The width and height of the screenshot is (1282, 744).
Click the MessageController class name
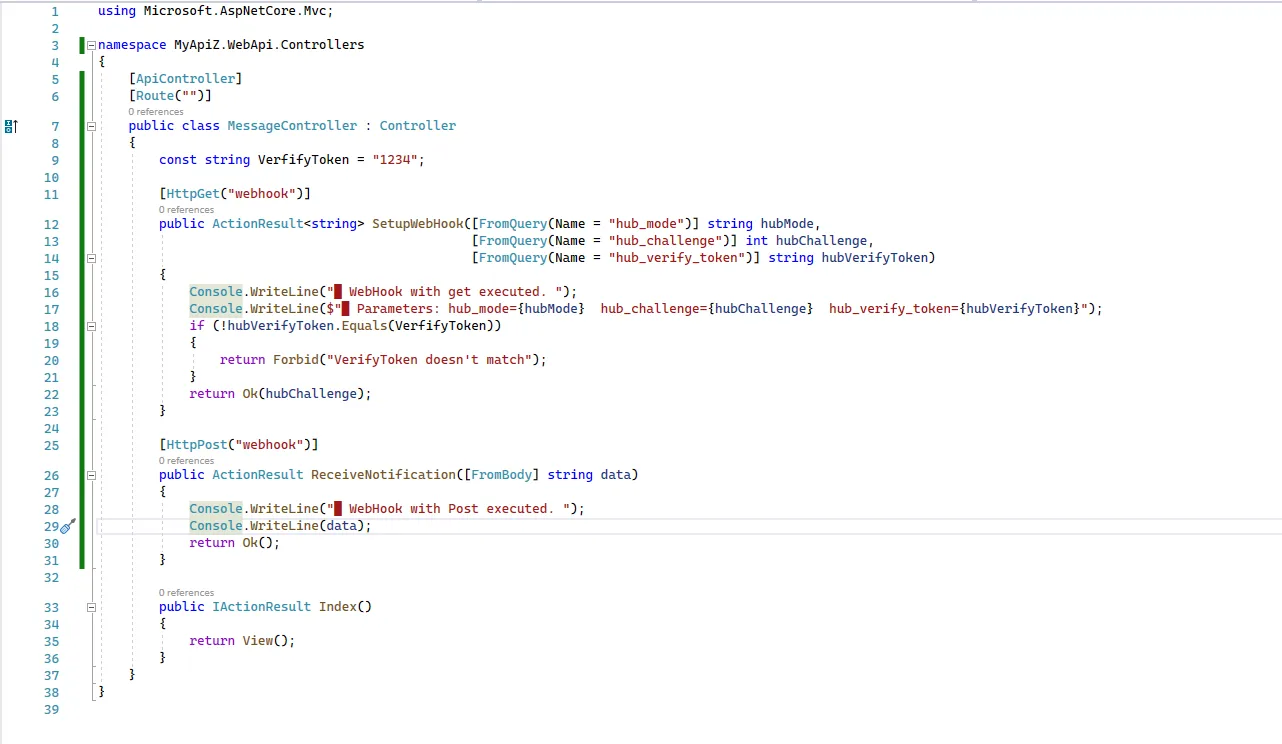[292, 126]
